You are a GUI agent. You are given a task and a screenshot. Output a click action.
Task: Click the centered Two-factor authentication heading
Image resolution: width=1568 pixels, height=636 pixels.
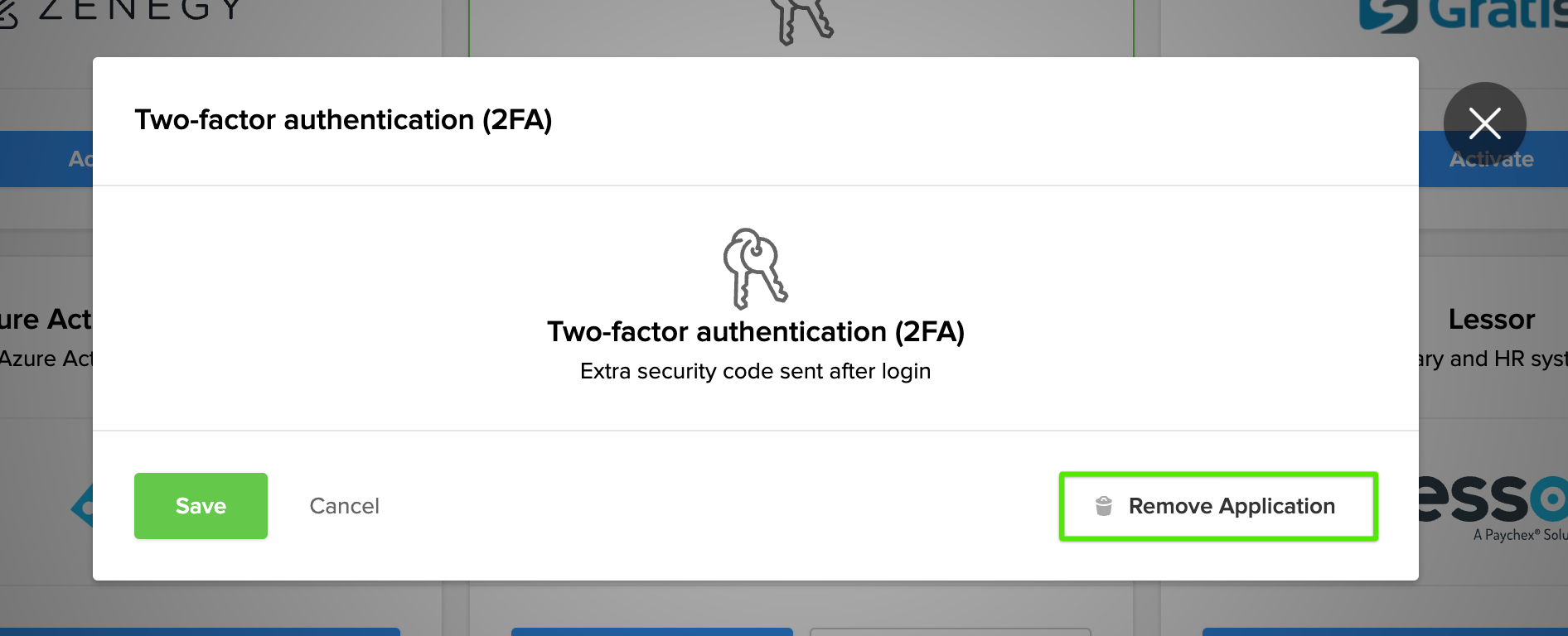pos(755,332)
